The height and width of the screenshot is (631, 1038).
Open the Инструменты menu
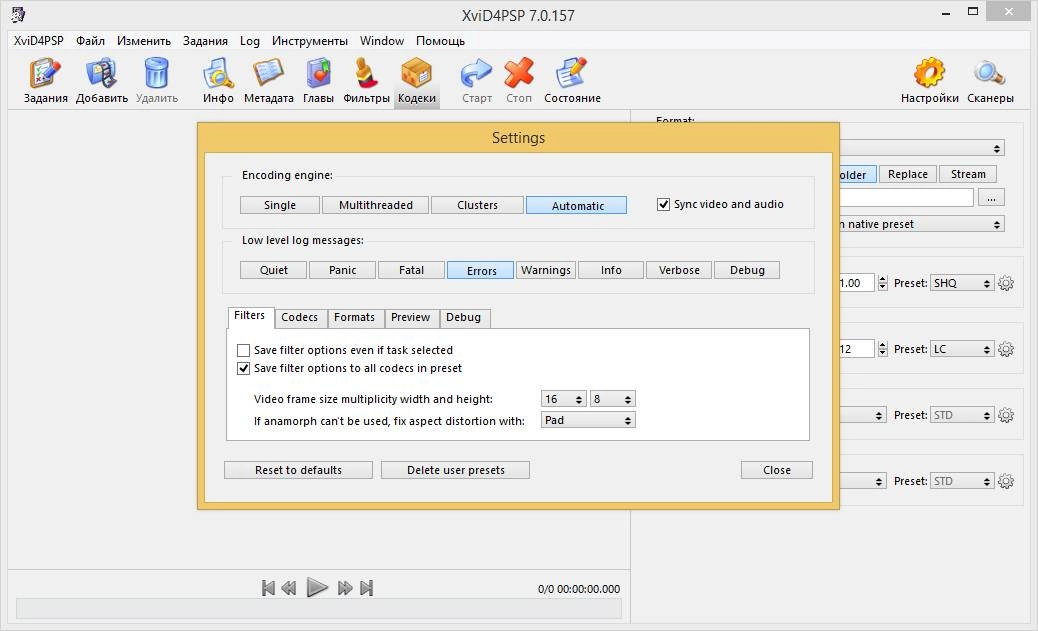[x=310, y=41]
